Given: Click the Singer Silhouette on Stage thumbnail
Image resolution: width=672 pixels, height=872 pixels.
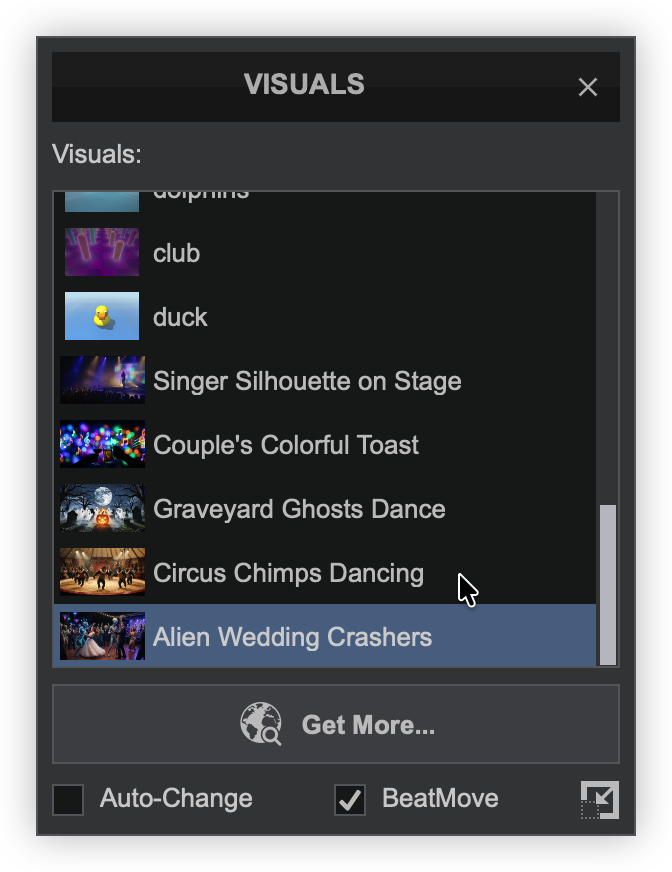Looking at the screenshot, I should pos(102,381).
